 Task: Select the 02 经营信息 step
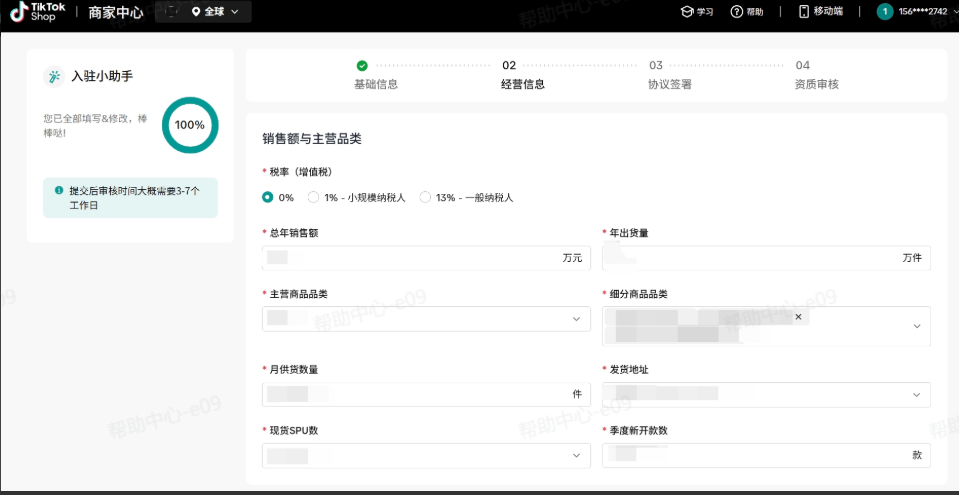(523, 75)
